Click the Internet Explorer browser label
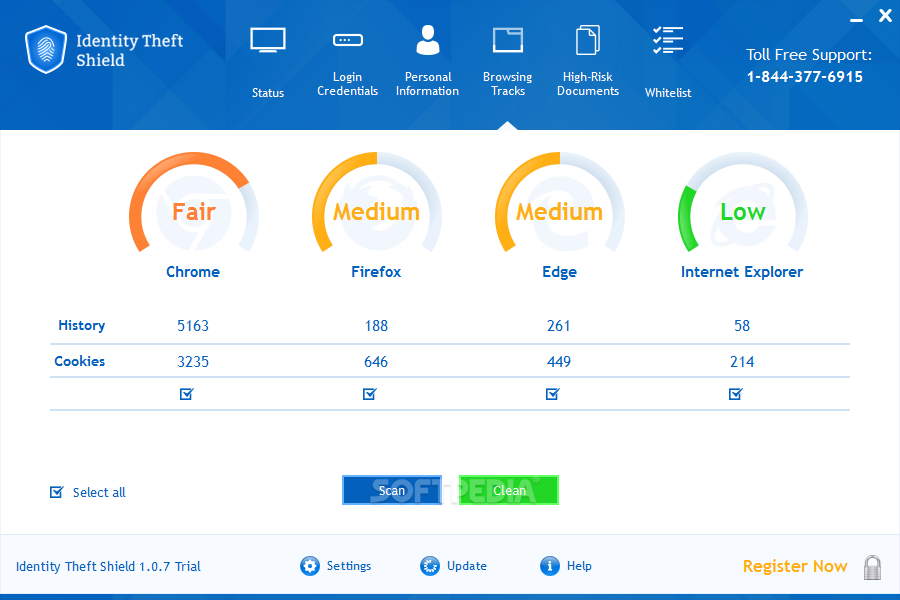This screenshot has height=600, width=900. (x=742, y=272)
